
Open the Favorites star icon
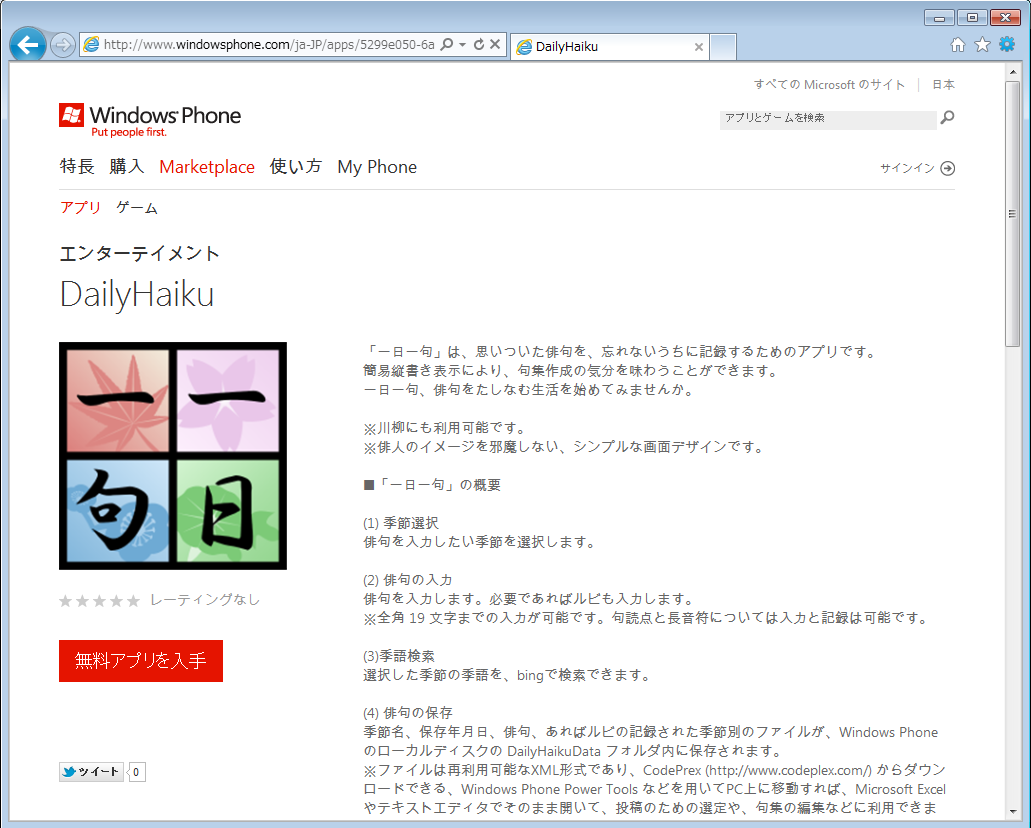[982, 44]
